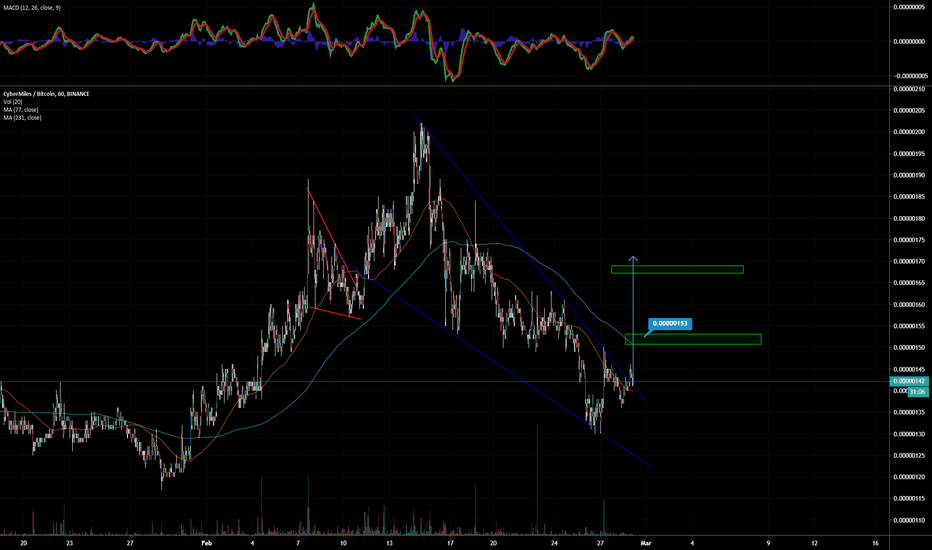The image size is (932, 550).
Task: Click the 0.00000170 price axis label
Action: pos(909,262)
